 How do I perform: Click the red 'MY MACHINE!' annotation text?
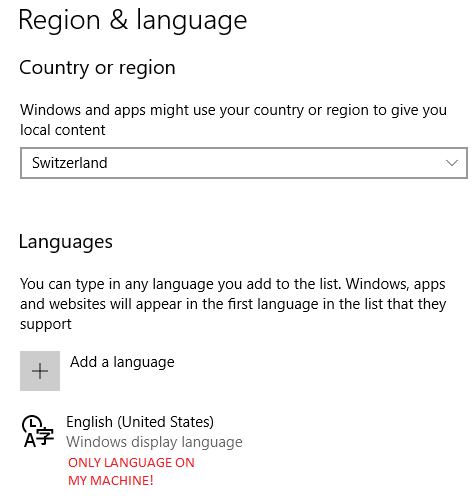tap(111, 481)
